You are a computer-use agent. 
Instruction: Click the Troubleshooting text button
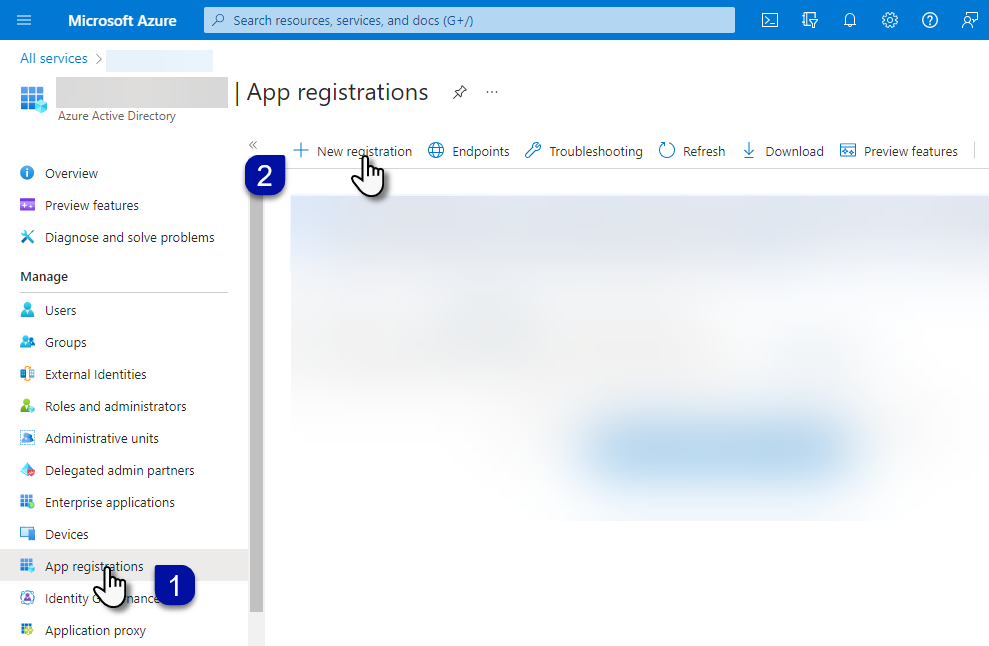point(595,151)
